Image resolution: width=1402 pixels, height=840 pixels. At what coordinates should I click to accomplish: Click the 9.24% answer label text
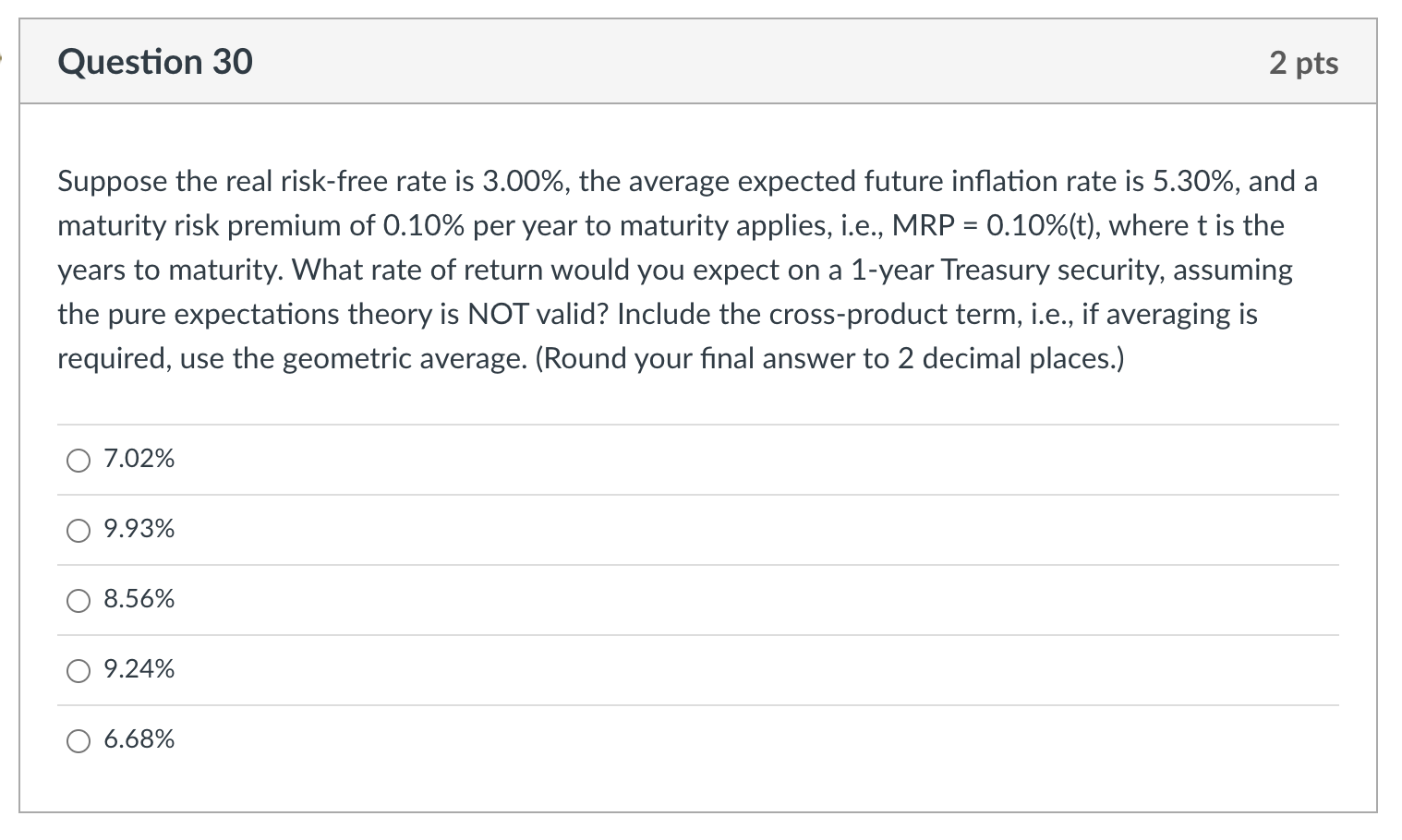click(139, 669)
